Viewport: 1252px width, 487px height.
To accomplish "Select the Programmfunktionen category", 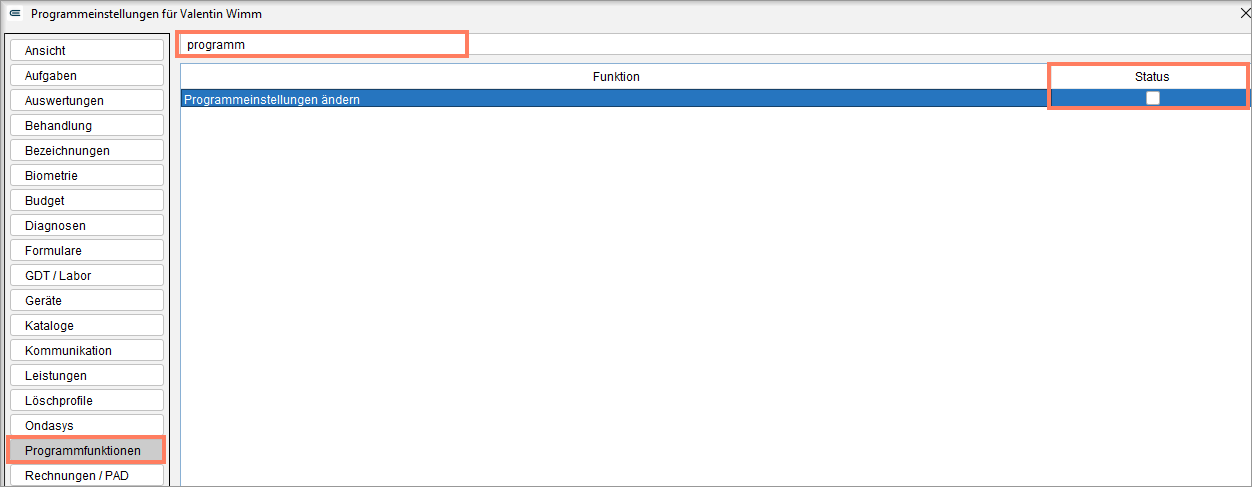I will click(87, 450).
